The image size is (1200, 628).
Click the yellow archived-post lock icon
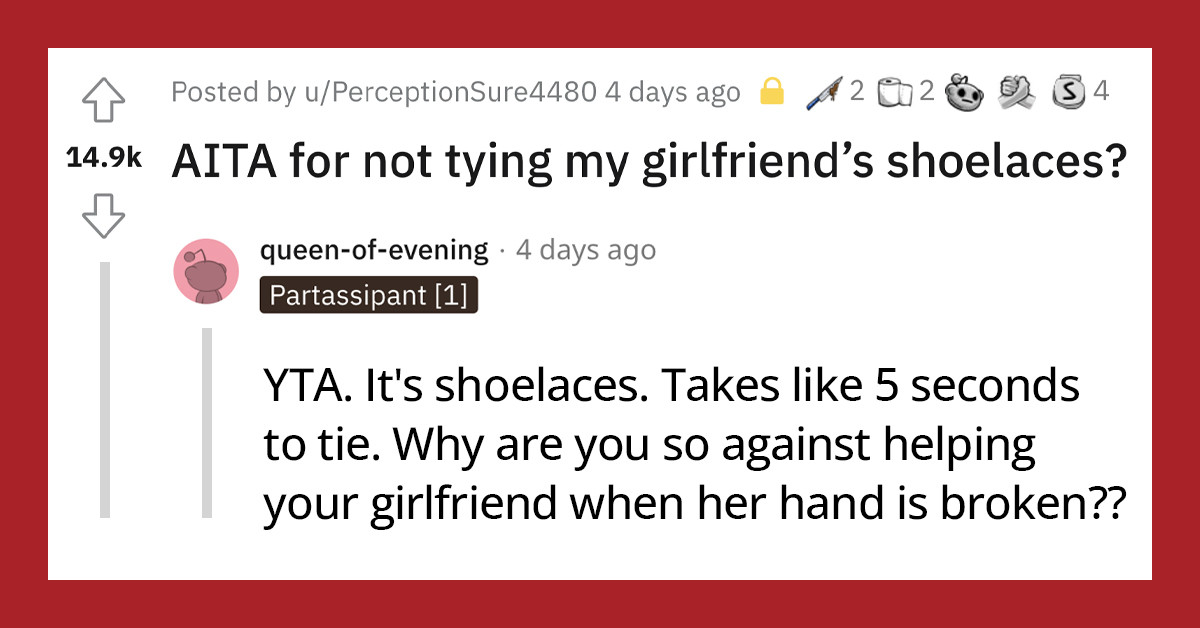(771, 90)
